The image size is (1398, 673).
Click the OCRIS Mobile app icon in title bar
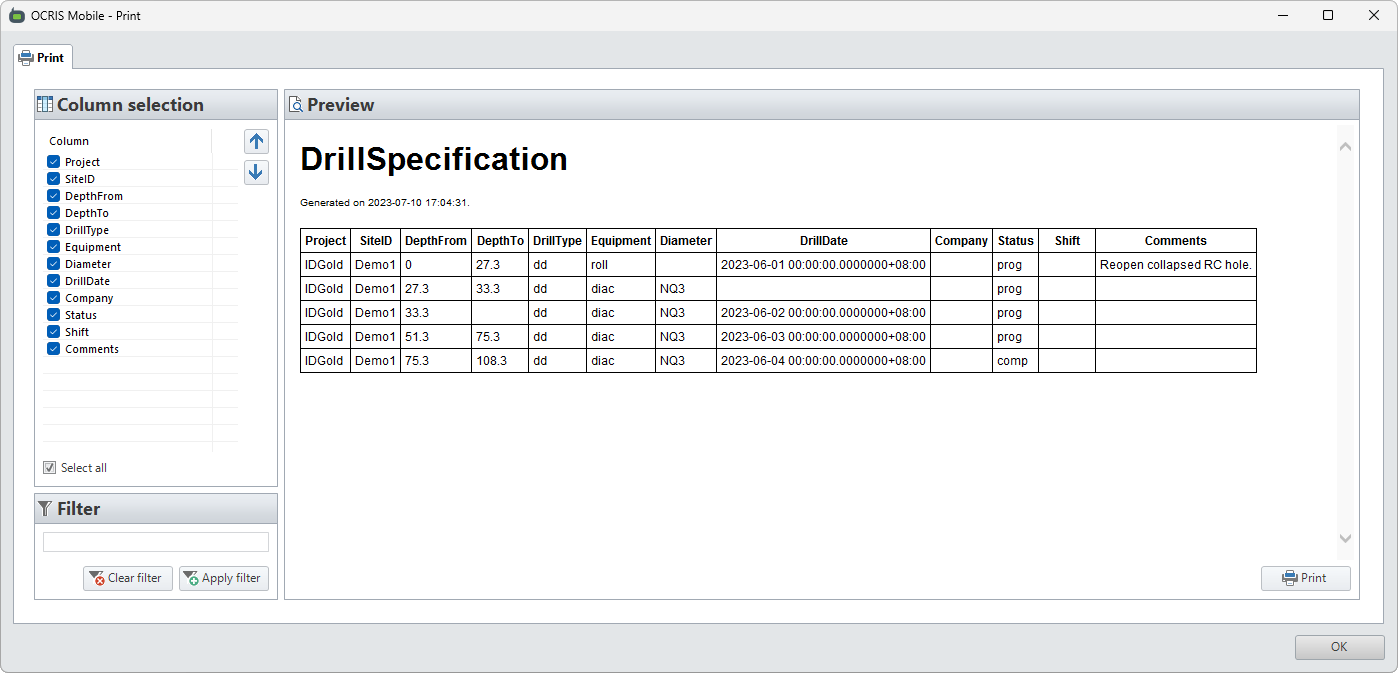16,15
